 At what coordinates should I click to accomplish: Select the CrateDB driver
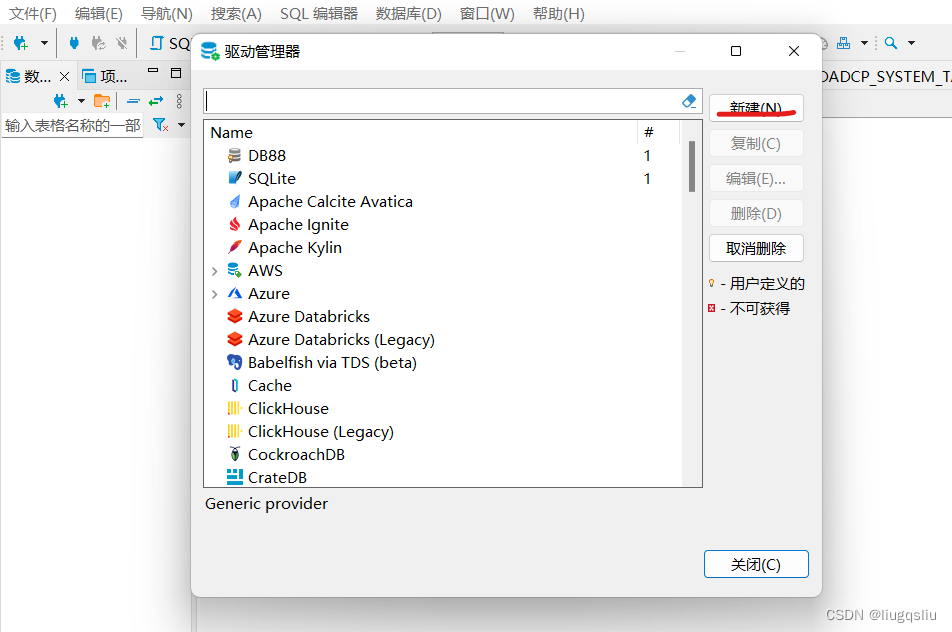click(443, 477)
